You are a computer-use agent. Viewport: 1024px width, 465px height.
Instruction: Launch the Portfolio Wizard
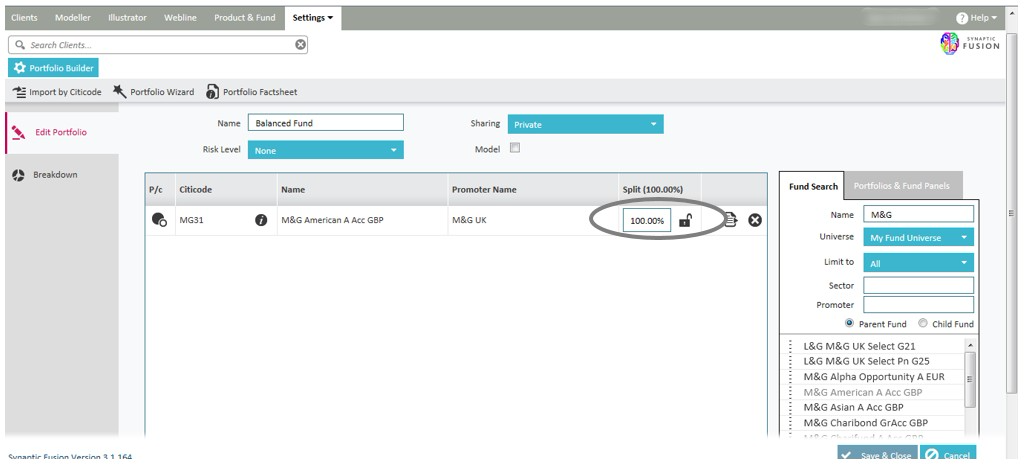pos(153,92)
